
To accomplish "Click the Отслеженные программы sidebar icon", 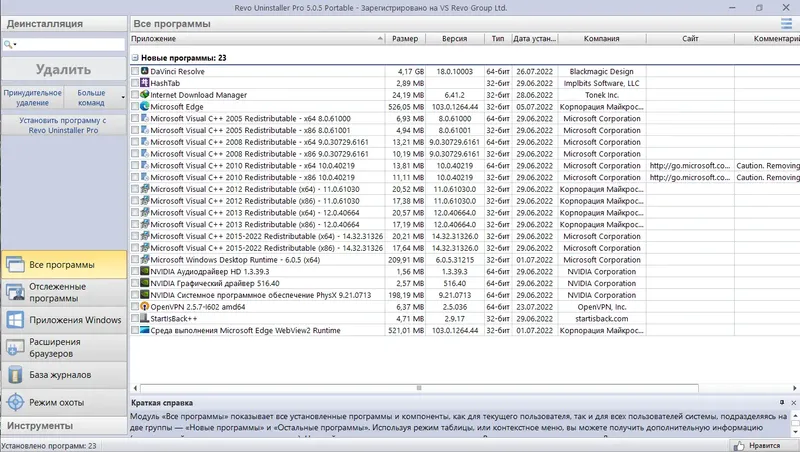I will 15,292.
